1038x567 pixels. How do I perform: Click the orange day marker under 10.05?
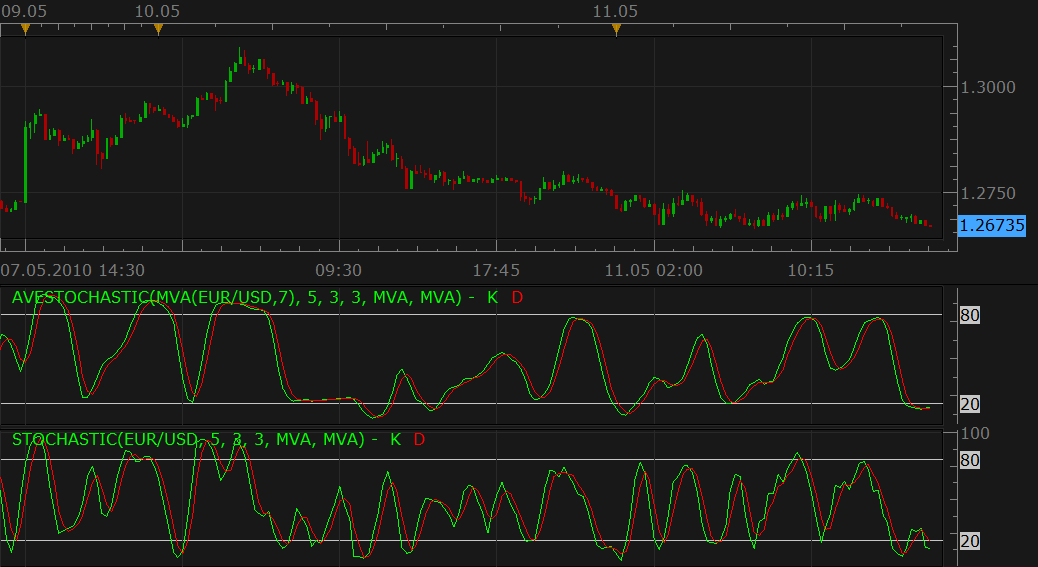click(158, 29)
